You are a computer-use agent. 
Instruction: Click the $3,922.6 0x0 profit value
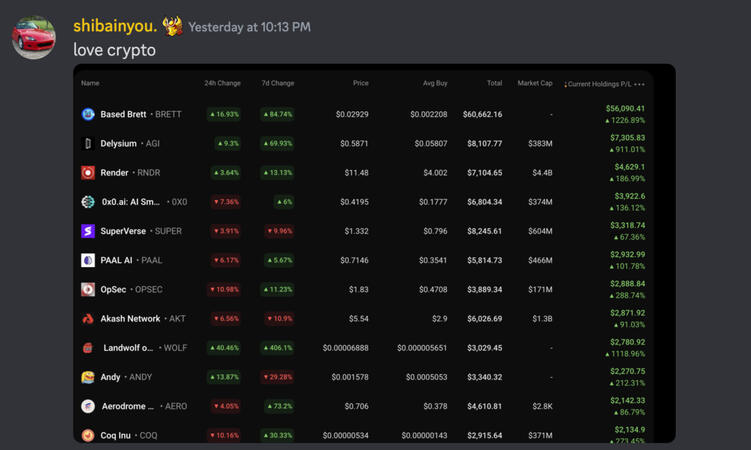coord(629,196)
